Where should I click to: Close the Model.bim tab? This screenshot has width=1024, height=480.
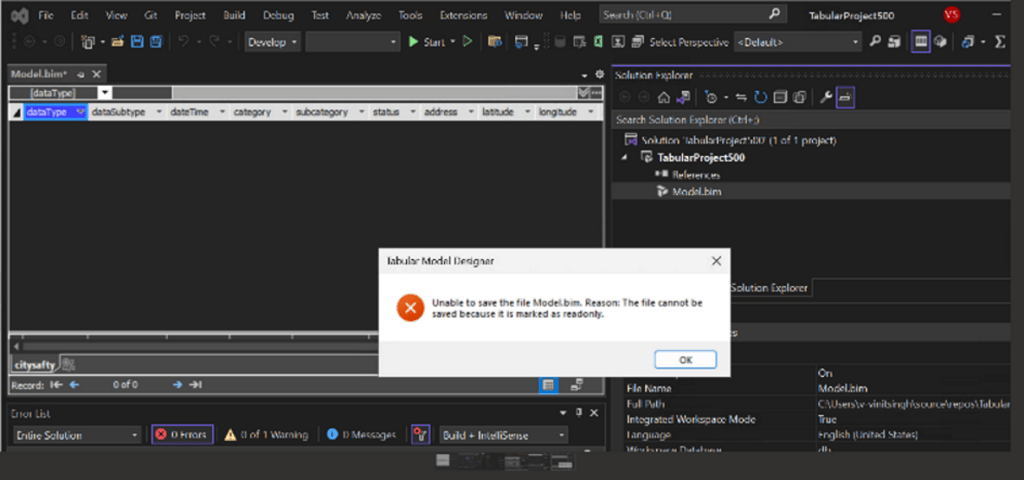(97, 74)
